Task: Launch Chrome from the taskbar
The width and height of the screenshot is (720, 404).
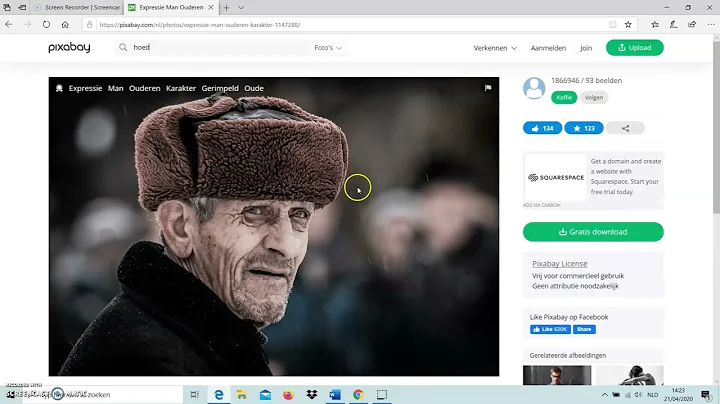Action: (x=358, y=394)
